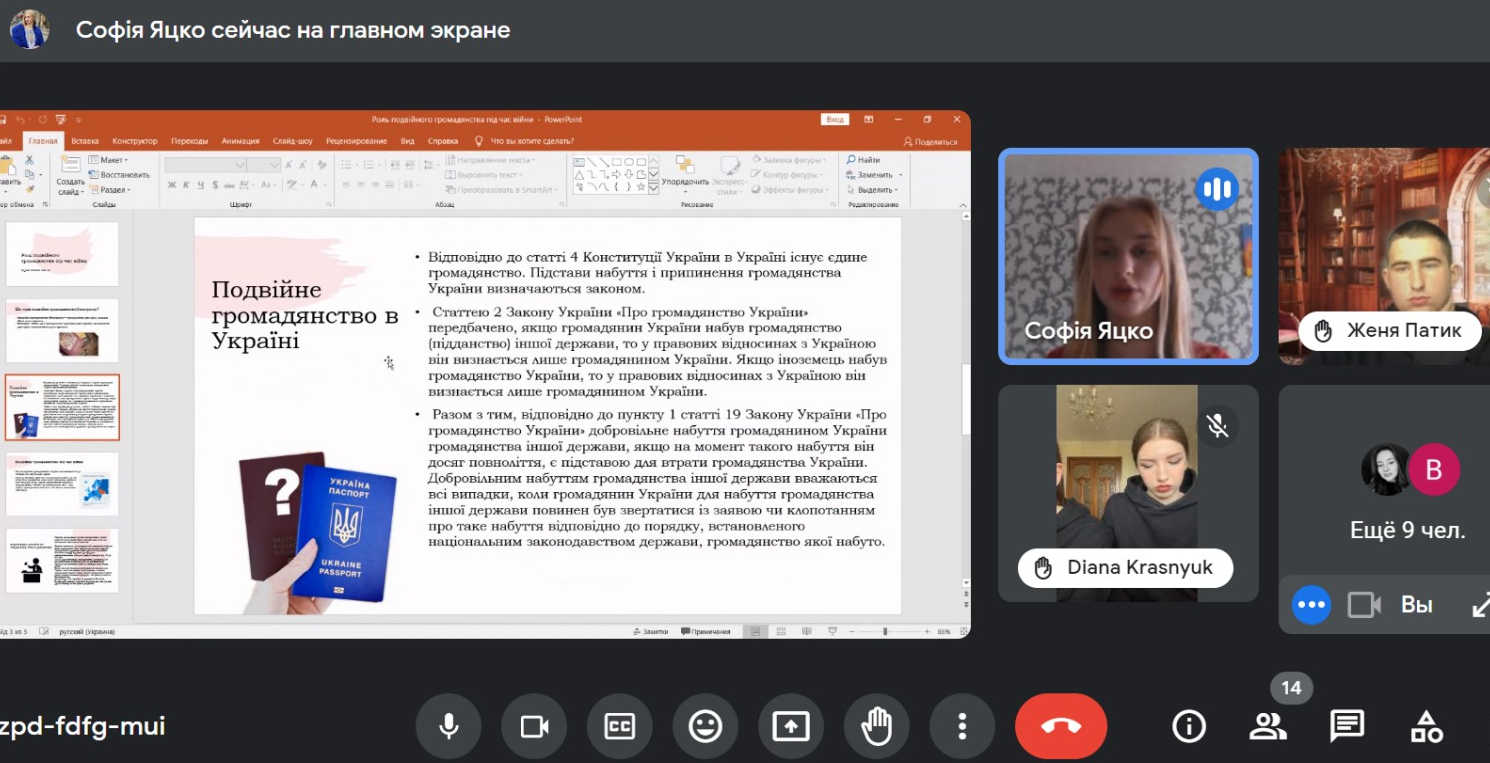1490x763 pixels.
Task: Show the participants list with badge 14
Action: 1268,726
